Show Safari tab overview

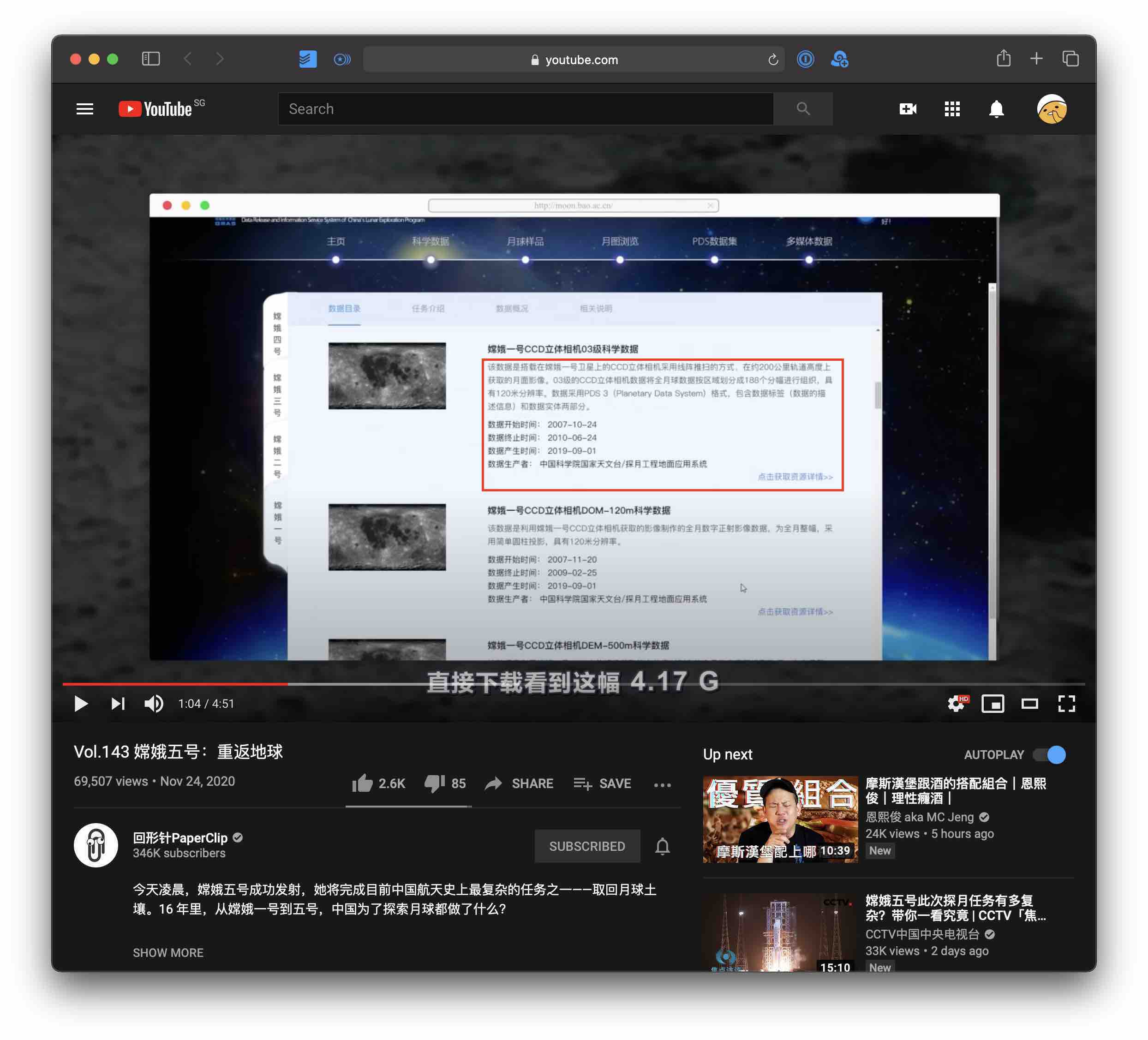pos(1070,59)
